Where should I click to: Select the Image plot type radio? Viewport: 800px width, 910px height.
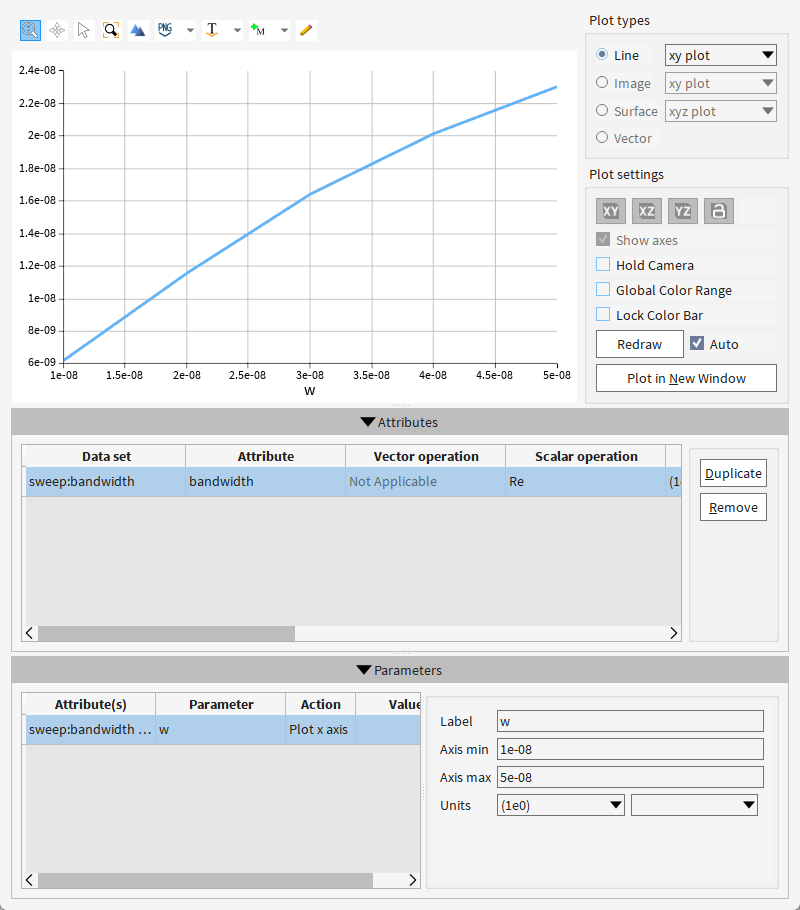tap(602, 82)
